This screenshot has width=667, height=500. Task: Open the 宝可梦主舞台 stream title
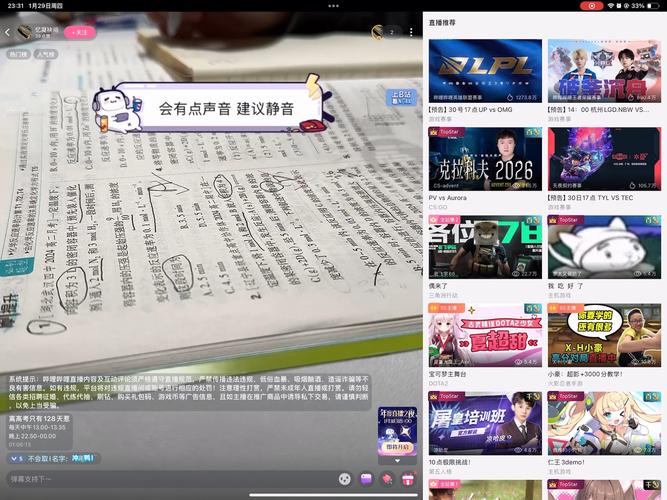[x=448, y=374]
